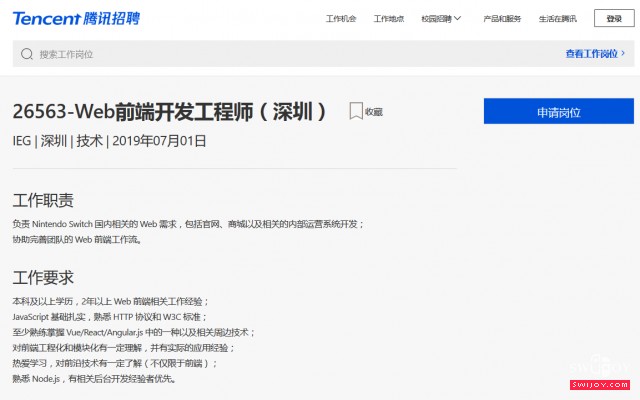Image resolution: width=640 pixels, height=400 pixels.
Task: Click the 登录 button
Action: click(614, 18)
